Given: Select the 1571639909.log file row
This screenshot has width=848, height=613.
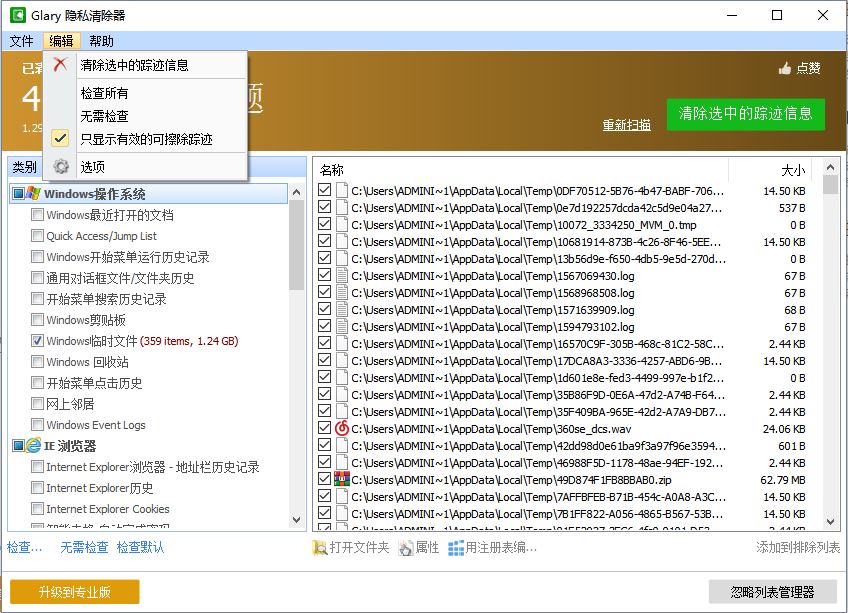Looking at the screenshot, I should (562, 310).
